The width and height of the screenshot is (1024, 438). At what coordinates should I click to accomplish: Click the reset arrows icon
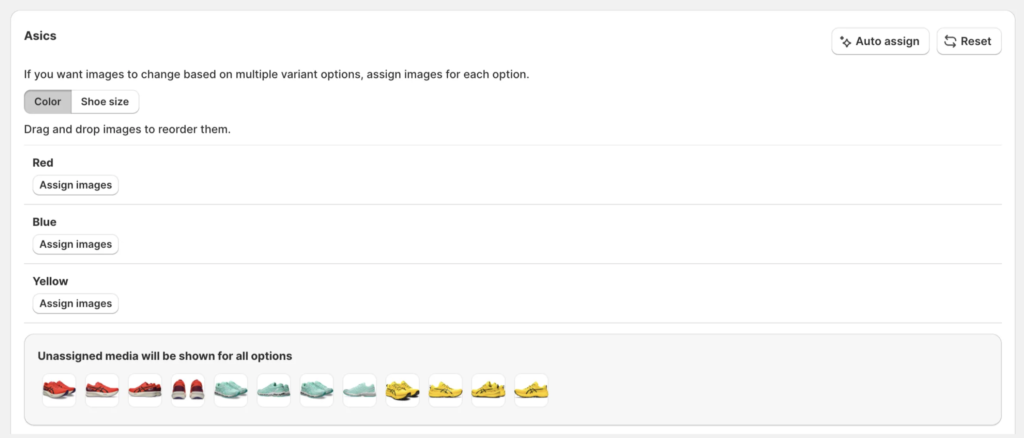pyautogui.click(x=950, y=41)
